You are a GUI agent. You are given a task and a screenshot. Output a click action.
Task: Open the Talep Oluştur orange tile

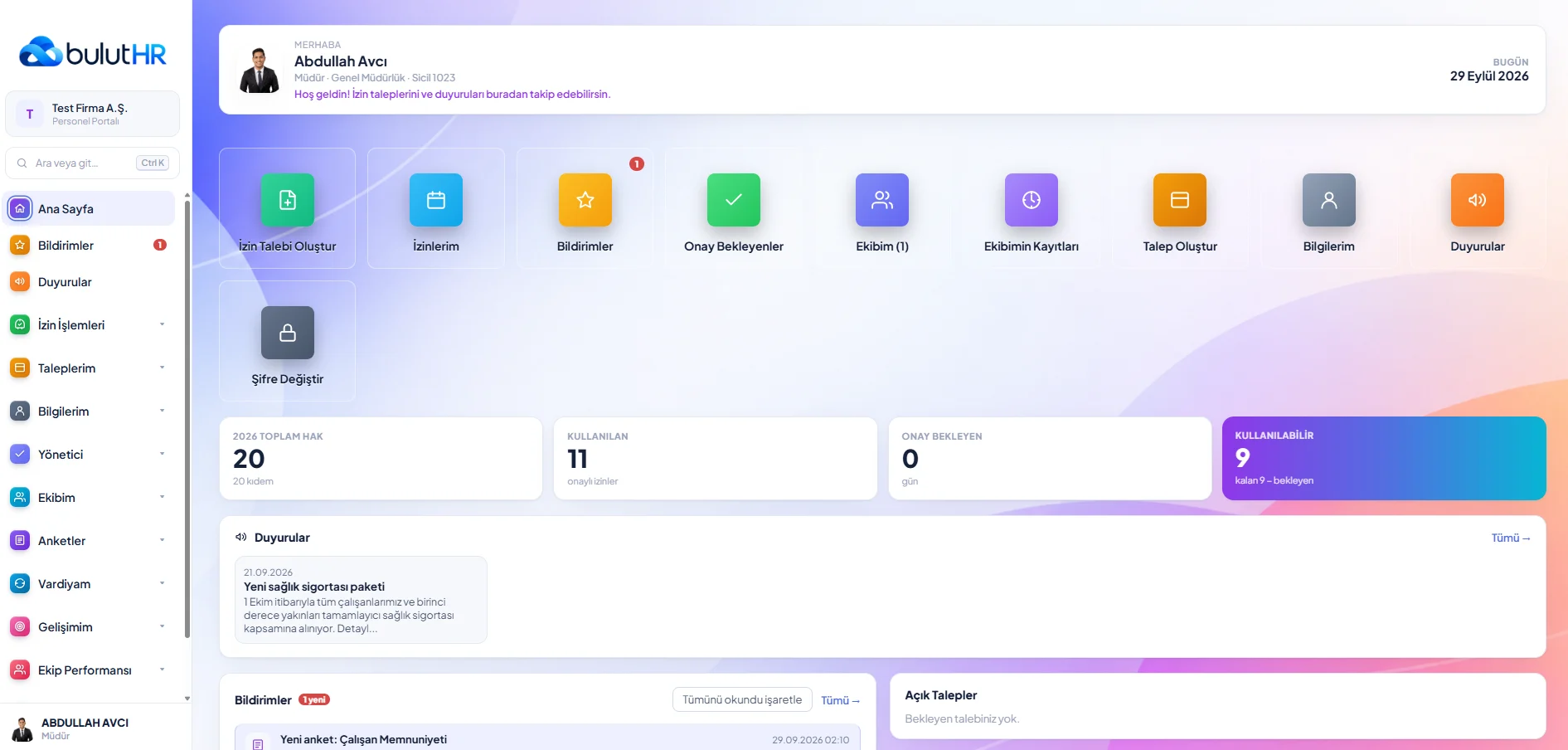tap(1180, 208)
